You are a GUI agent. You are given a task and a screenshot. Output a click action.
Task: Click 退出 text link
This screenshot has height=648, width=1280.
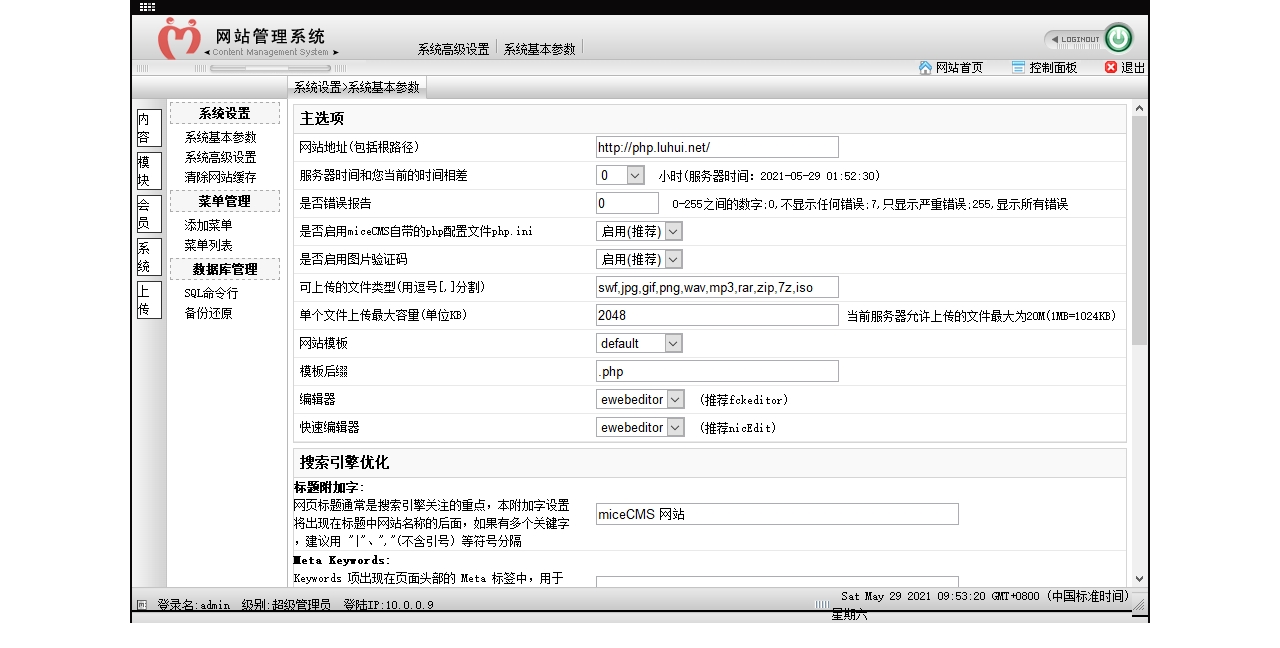tap(1133, 68)
